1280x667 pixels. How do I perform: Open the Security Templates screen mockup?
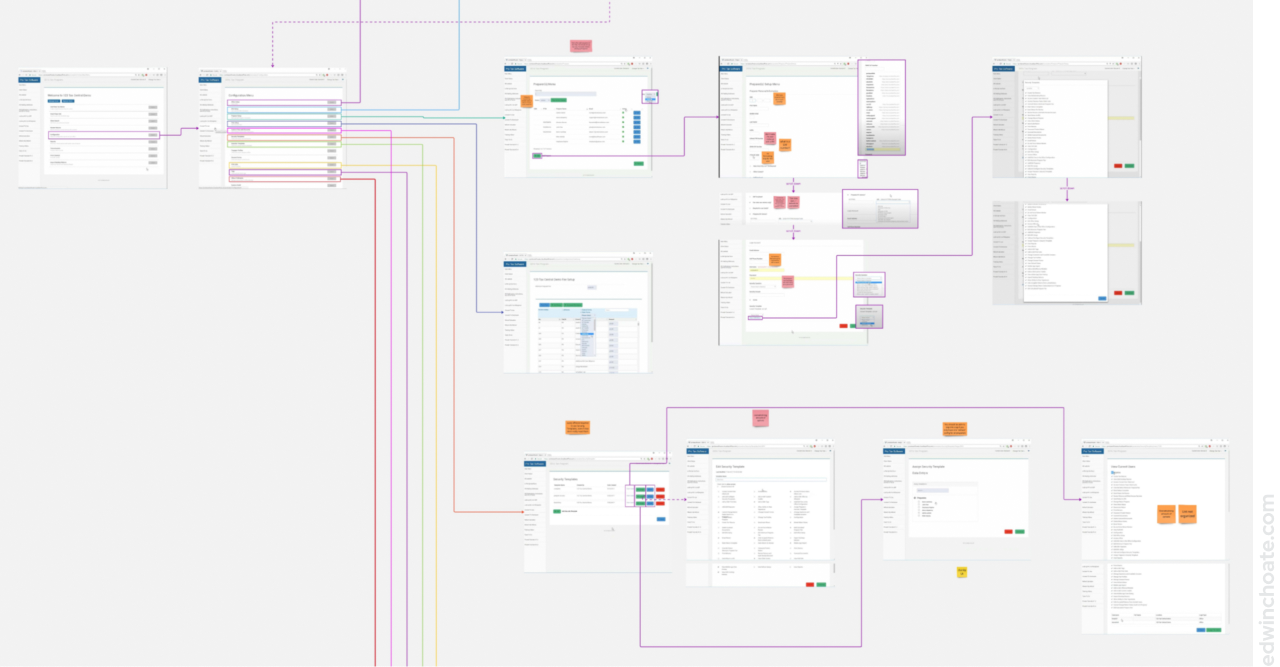[x=596, y=511]
